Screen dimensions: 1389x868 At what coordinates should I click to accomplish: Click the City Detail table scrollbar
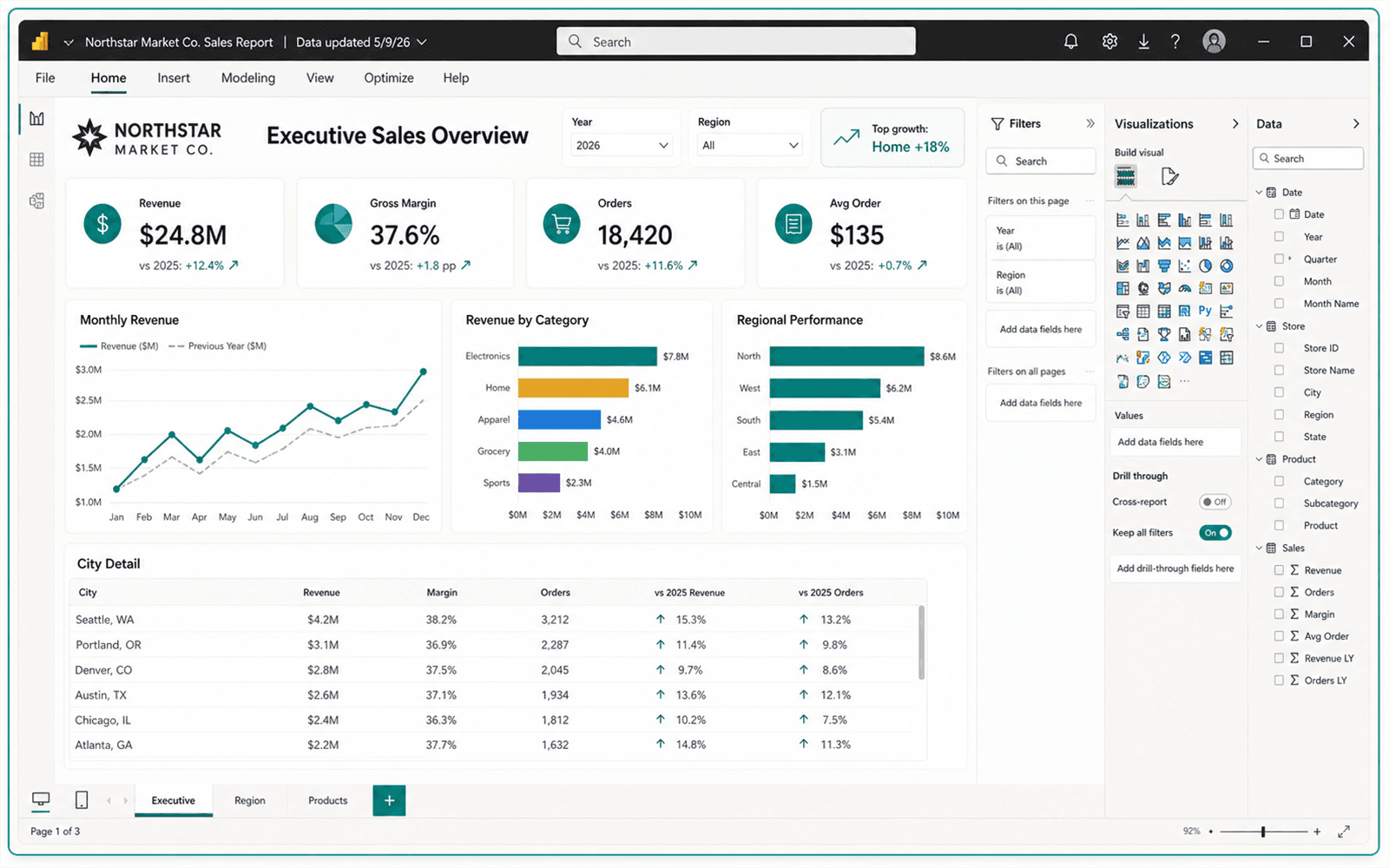point(921,643)
